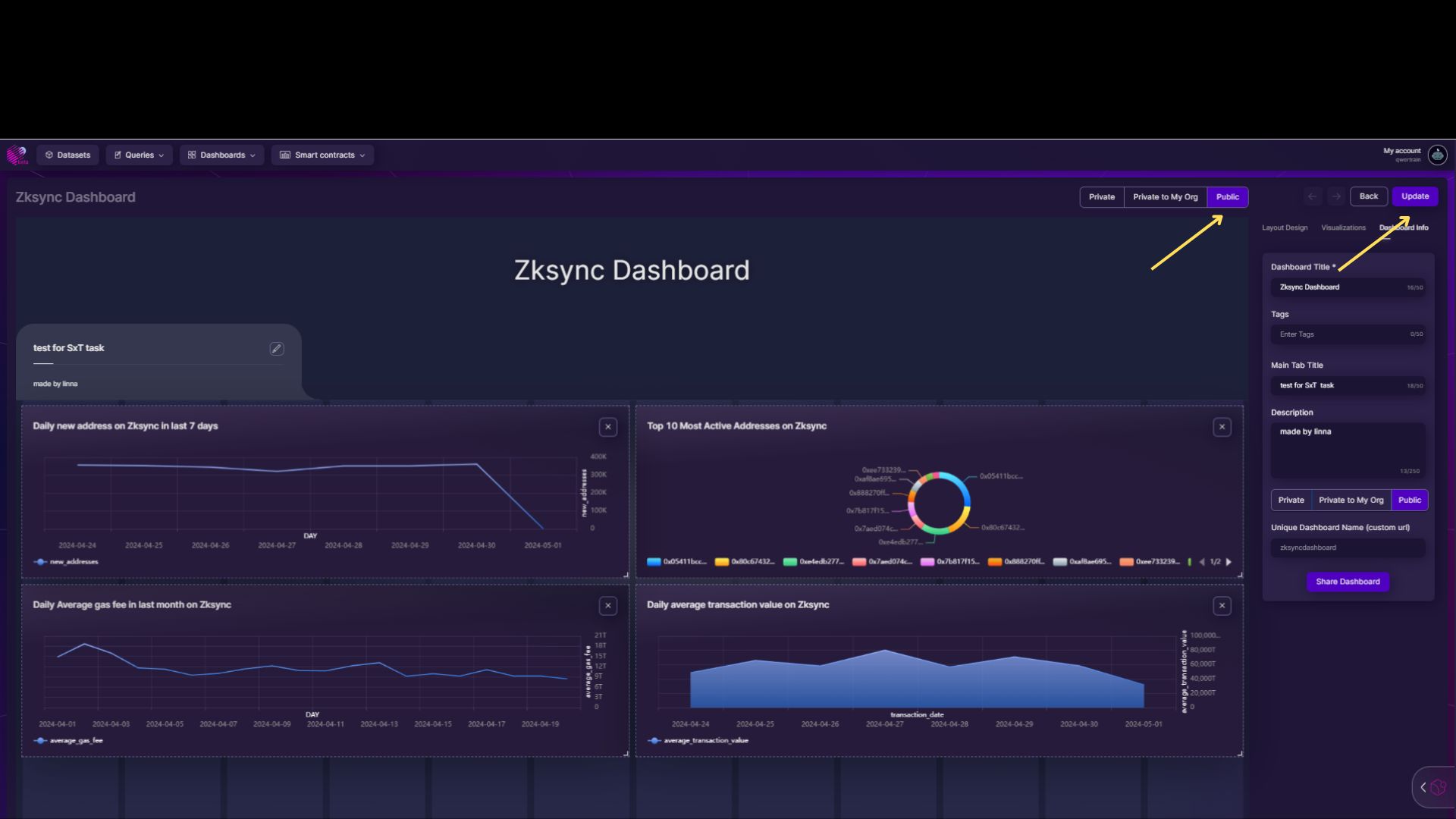Expand the Smart contracts dropdown
This screenshot has height=819, width=1456.
[322, 155]
